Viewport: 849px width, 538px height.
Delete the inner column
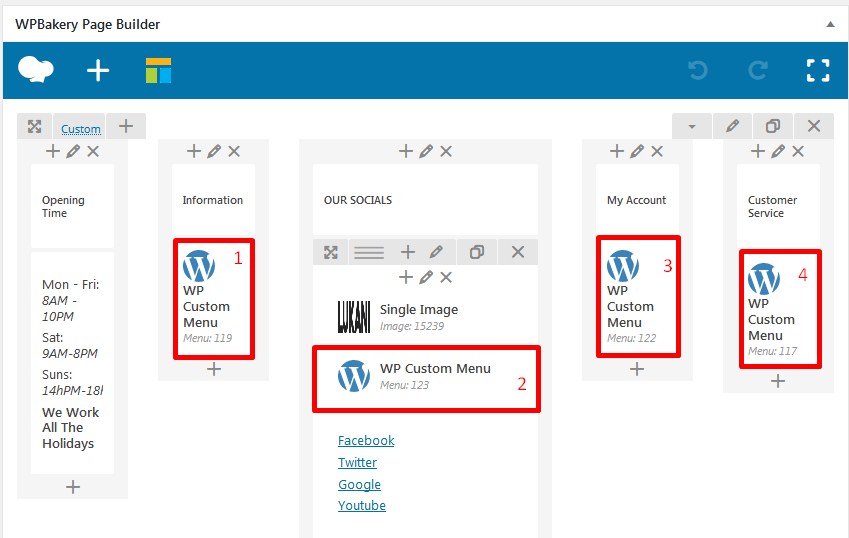[x=446, y=278]
